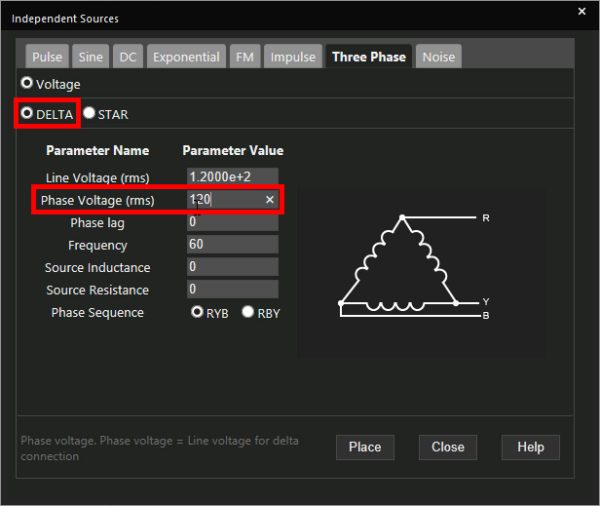Open the Sine tab
The width and height of the screenshot is (600, 506).
coord(91,57)
